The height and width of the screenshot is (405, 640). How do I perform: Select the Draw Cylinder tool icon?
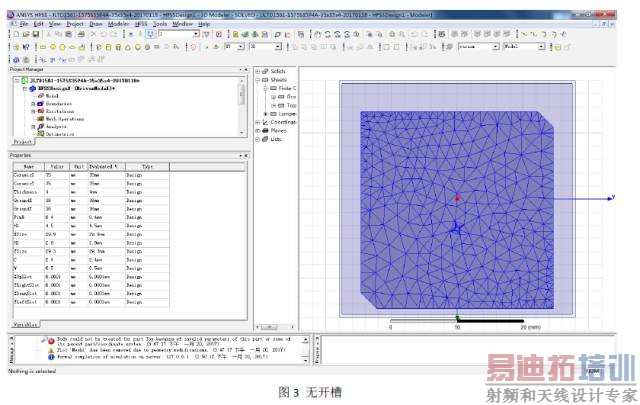pyautogui.click(x=109, y=47)
